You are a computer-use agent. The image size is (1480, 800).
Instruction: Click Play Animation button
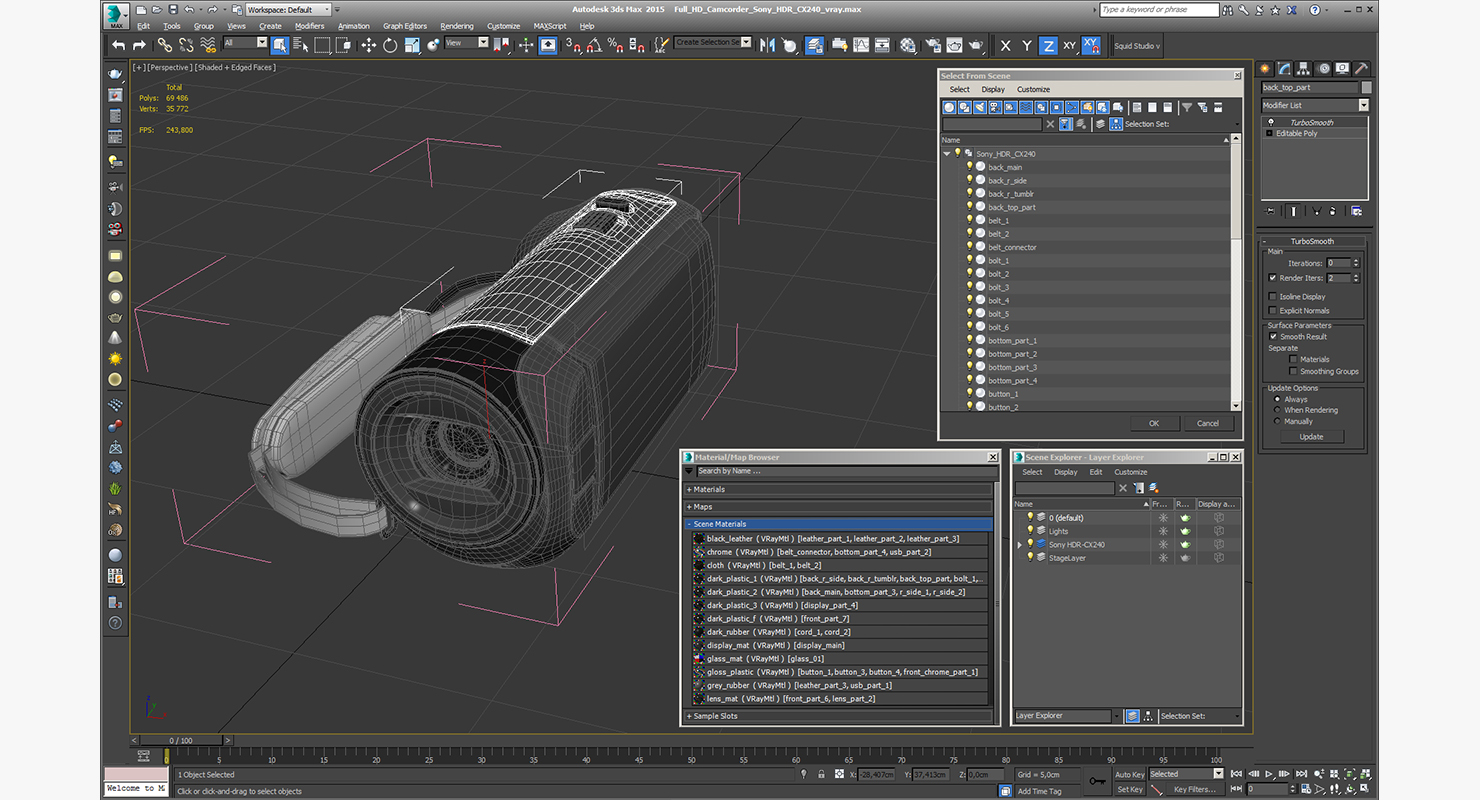click(1269, 774)
